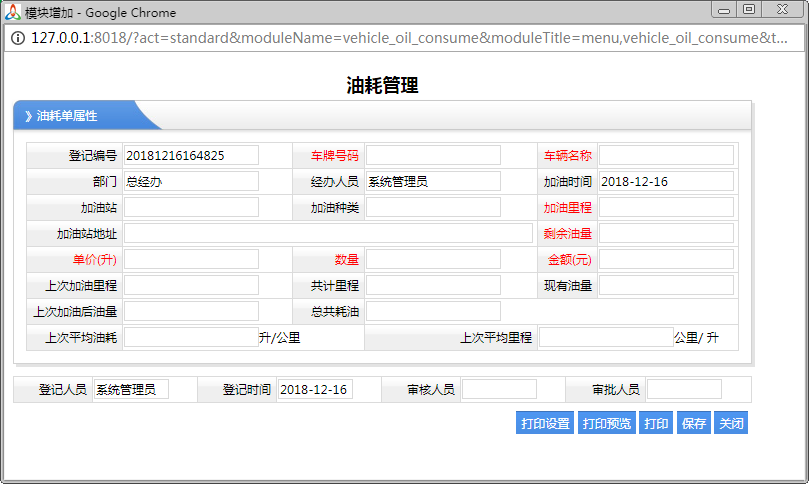
Task: Maximize the Chrome window
Action: (748, 9)
